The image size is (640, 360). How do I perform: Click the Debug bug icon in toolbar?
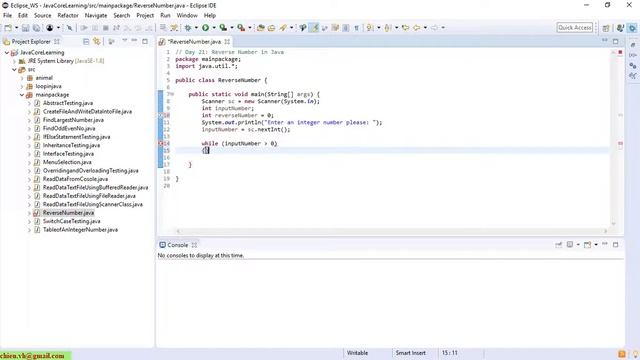188,28
